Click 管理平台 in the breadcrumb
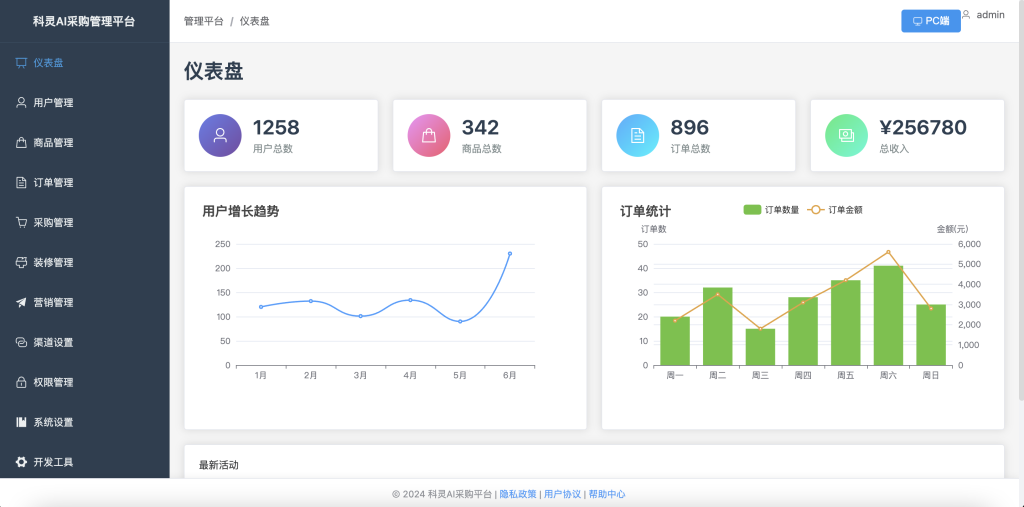1024x507 pixels. pos(204,21)
